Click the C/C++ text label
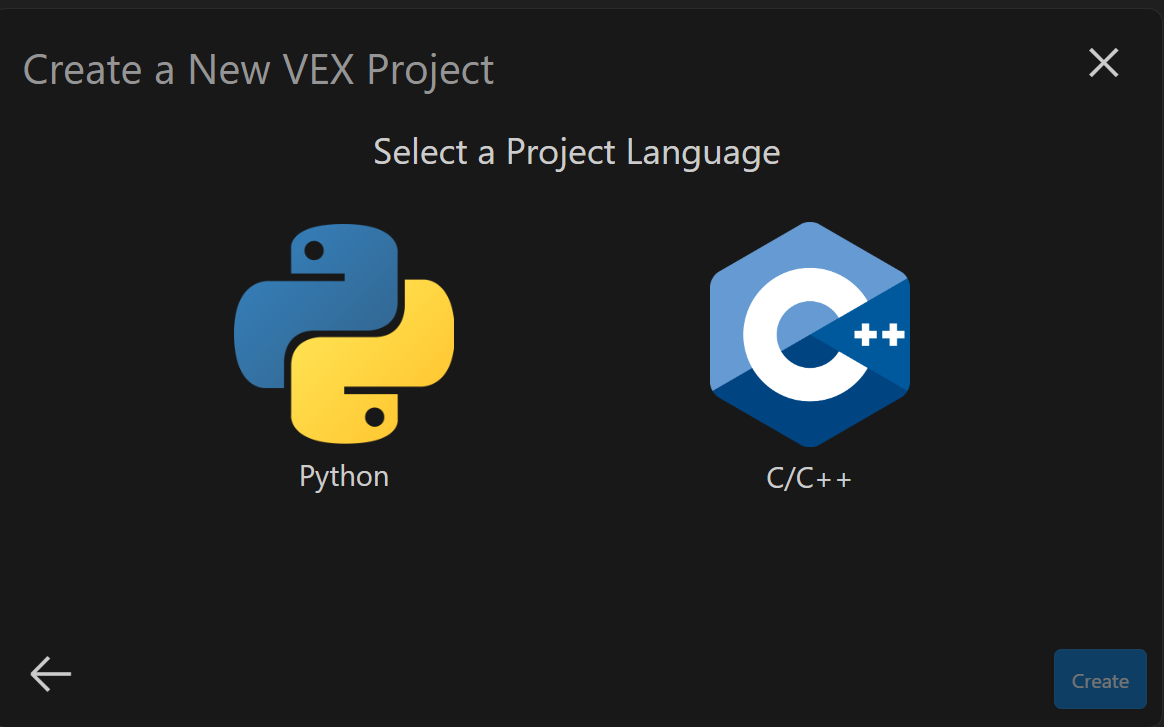Image resolution: width=1164 pixels, height=727 pixels. click(x=808, y=476)
